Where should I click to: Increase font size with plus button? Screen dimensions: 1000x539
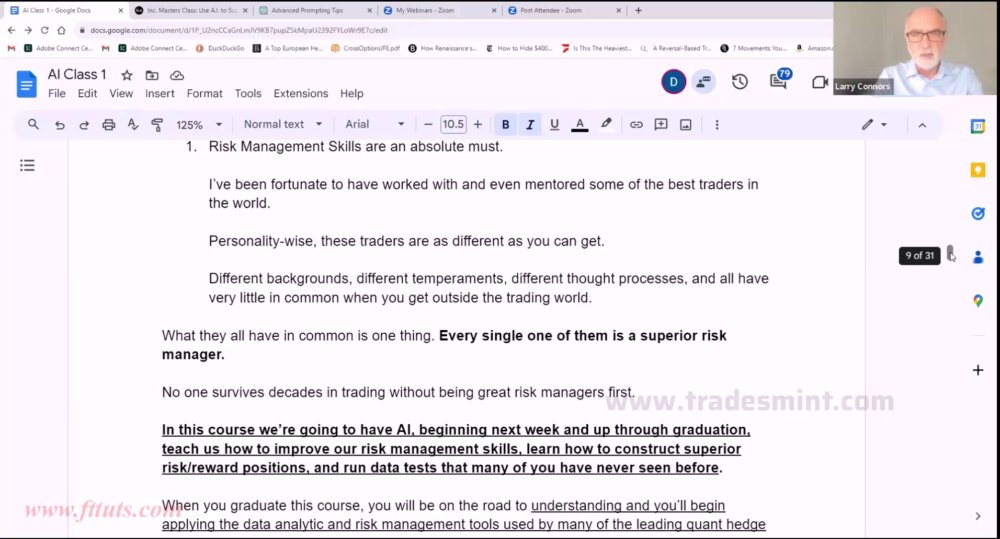[x=478, y=124]
